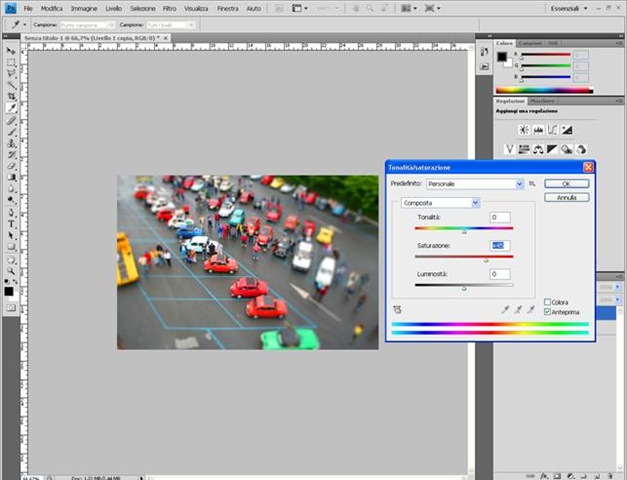The width and height of the screenshot is (627, 480).
Task: Open the Immagine menu
Action: [84, 8]
